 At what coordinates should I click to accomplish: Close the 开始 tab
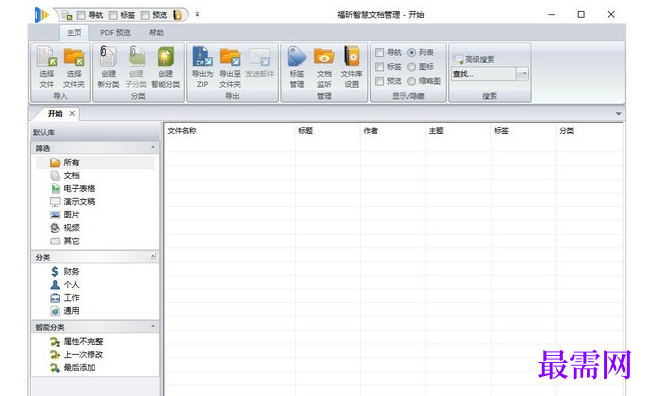72,113
